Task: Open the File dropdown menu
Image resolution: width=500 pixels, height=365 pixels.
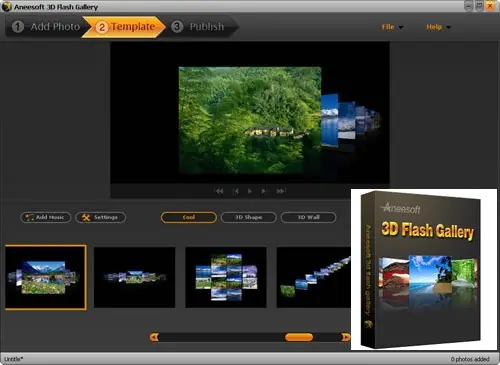Action: pos(392,27)
